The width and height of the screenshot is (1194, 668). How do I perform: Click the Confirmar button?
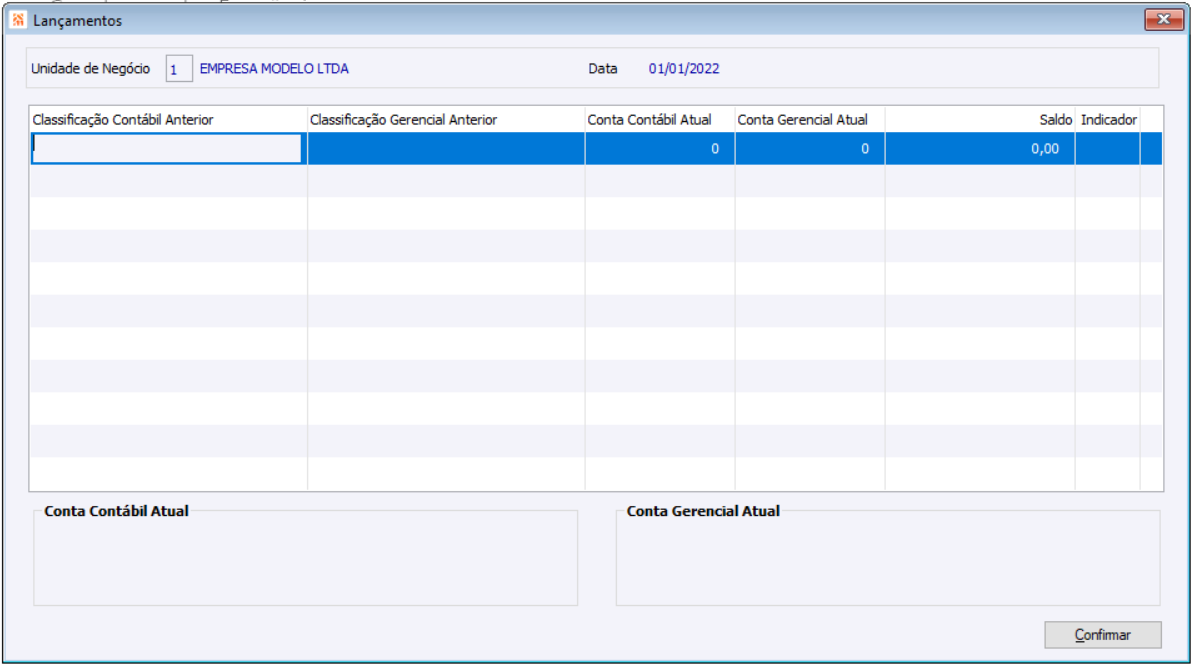(x=1102, y=634)
